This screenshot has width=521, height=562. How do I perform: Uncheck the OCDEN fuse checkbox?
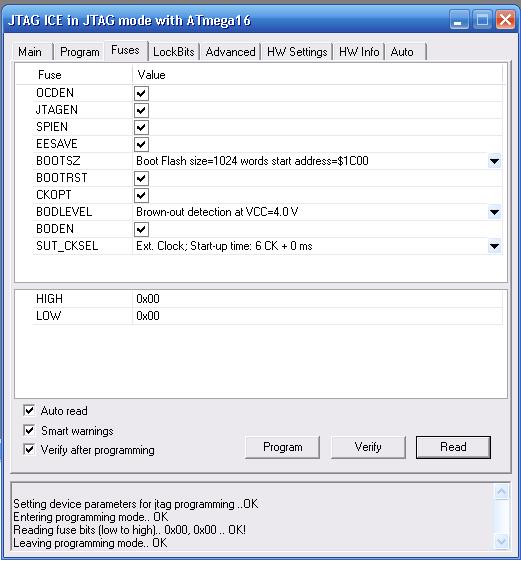point(141,93)
